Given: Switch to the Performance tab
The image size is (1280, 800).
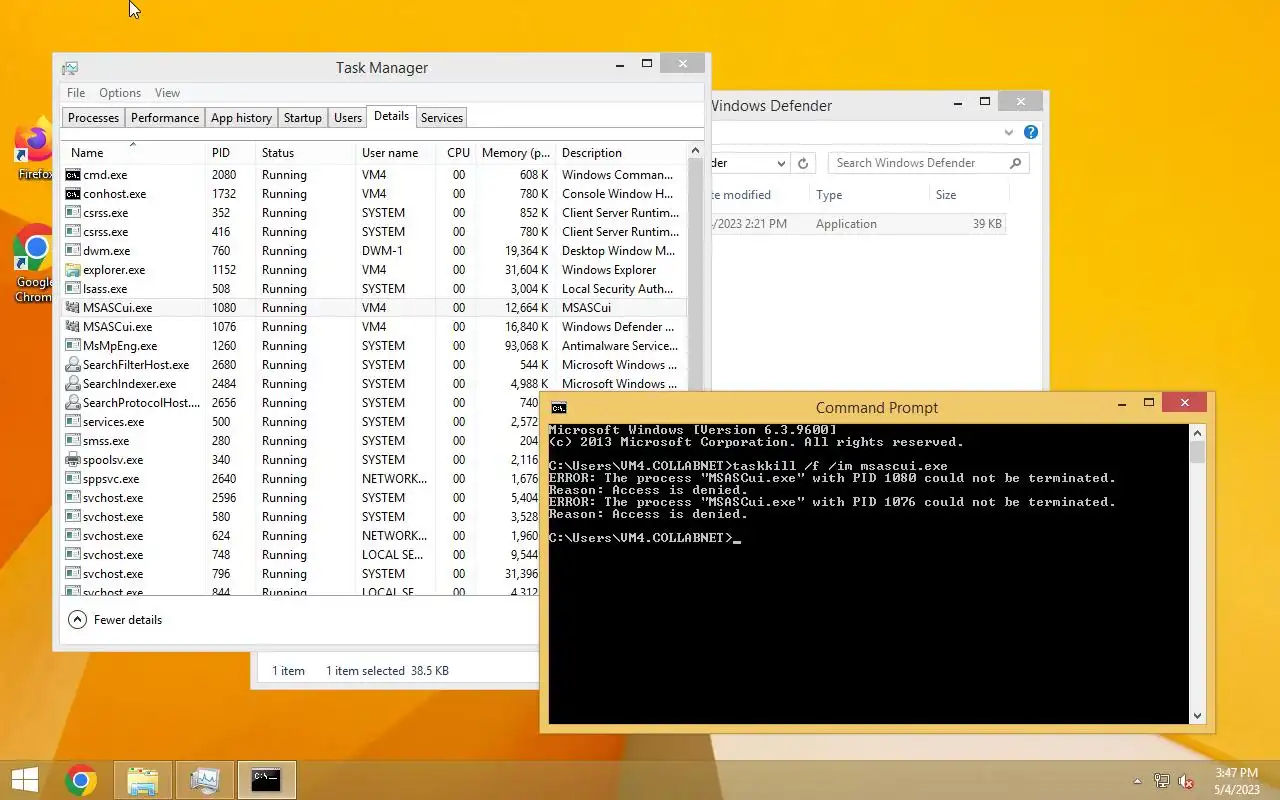Looking at the screenshot, I should pos(165,118).
